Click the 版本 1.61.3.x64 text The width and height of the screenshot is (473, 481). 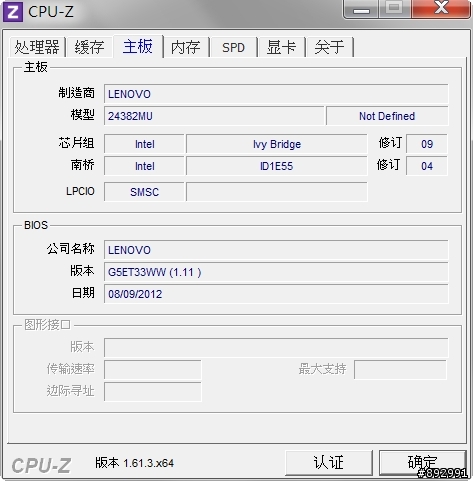pyautogui.click(x=134, y=463)
